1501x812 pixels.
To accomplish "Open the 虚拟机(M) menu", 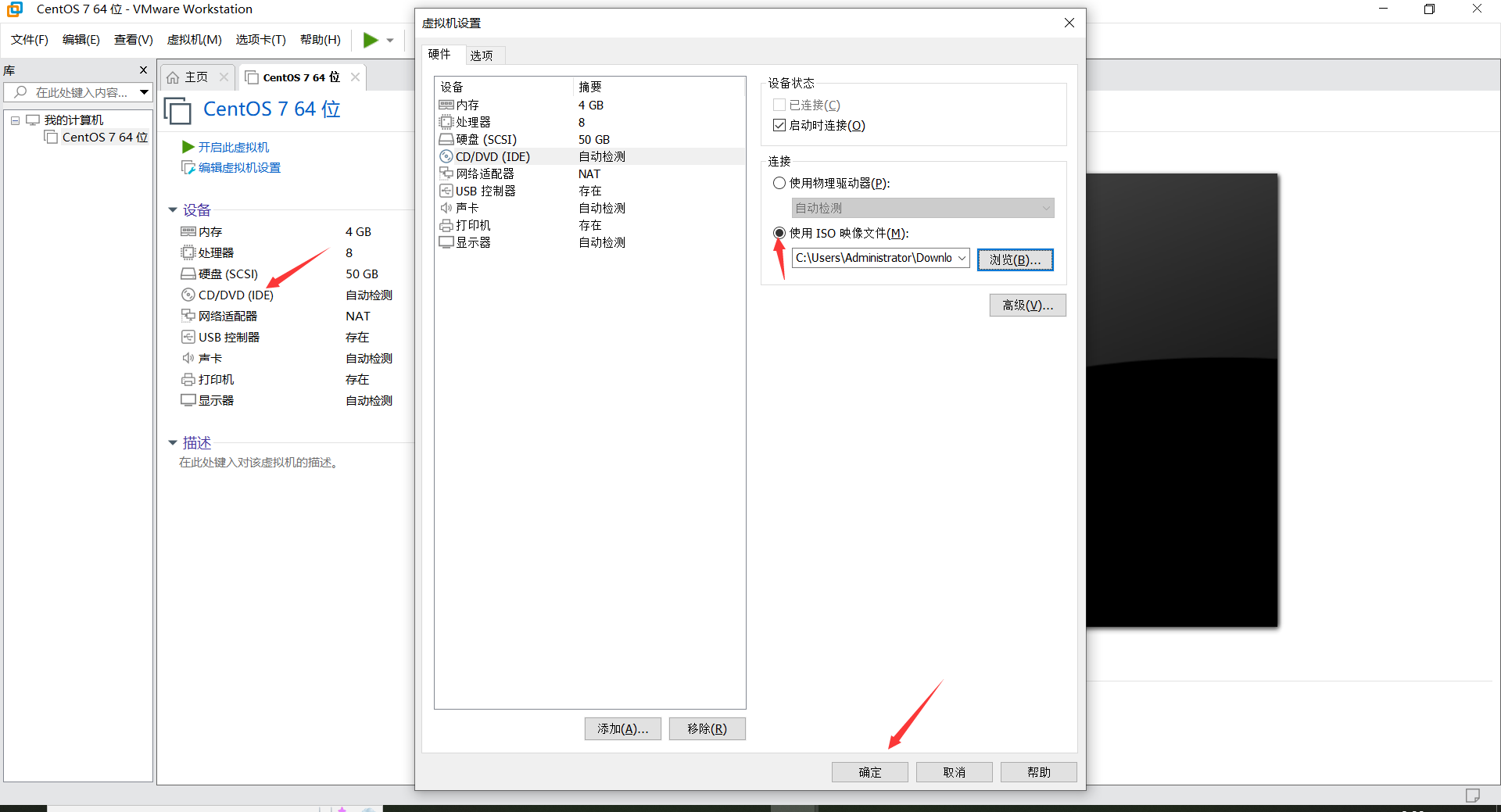I will pos(195,40).
